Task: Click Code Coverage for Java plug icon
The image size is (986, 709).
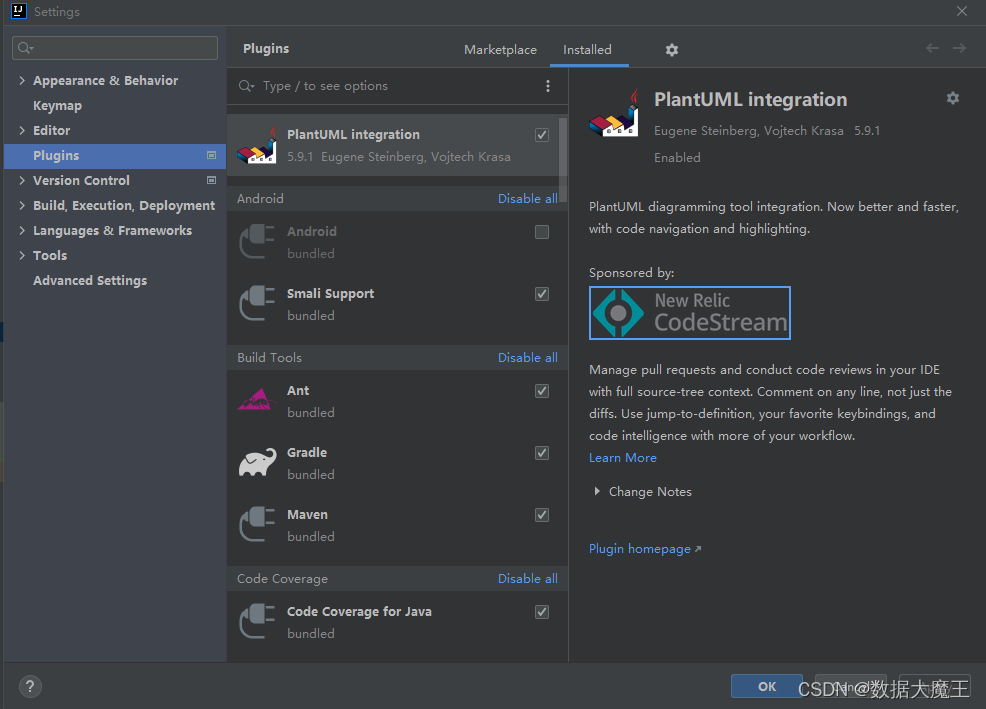Action: (x=257, y=622)
